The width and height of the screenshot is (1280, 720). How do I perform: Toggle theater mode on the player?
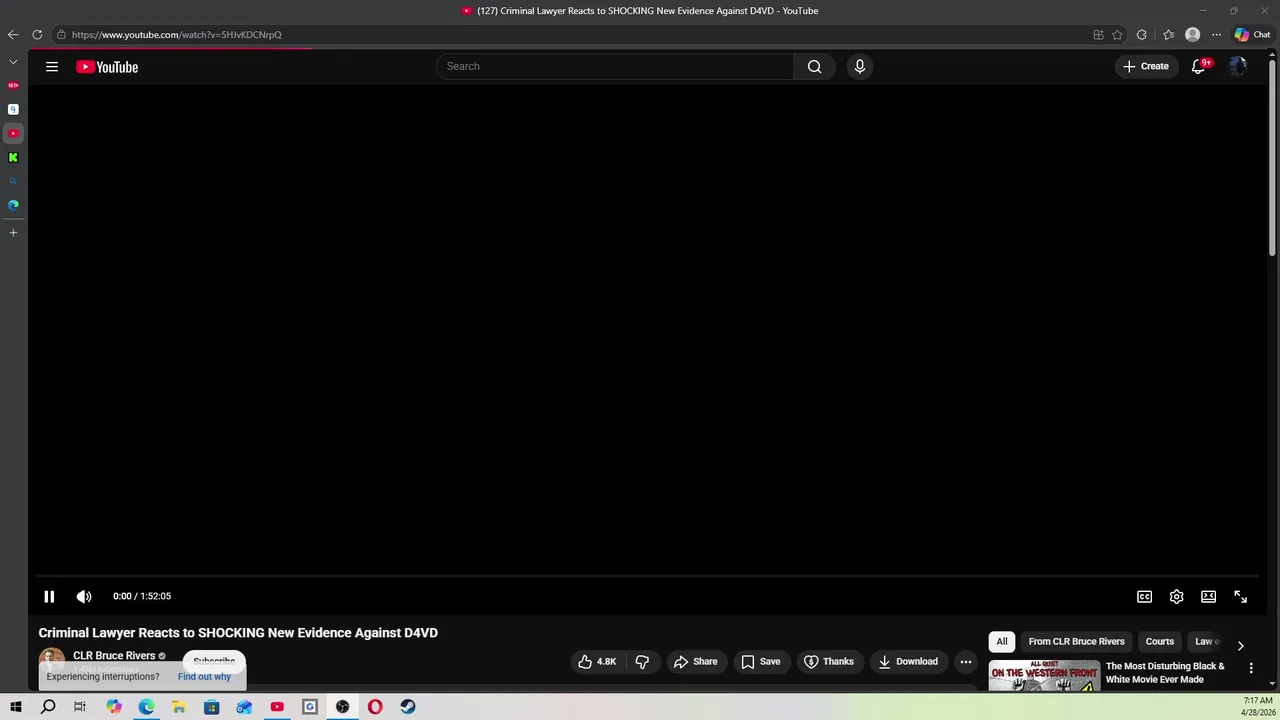(1208, 596)
